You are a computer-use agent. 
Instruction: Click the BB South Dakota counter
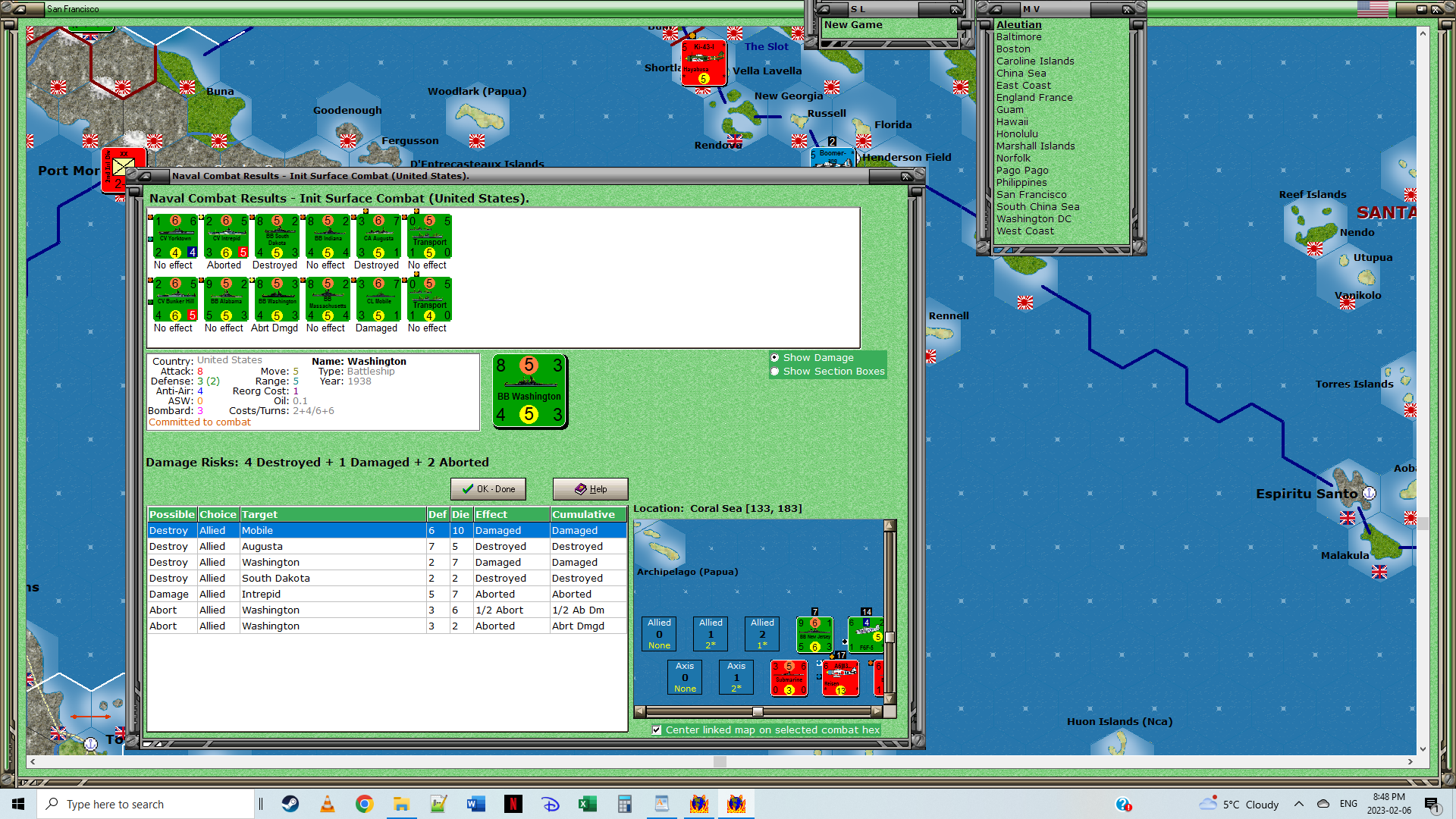(277, 237)
